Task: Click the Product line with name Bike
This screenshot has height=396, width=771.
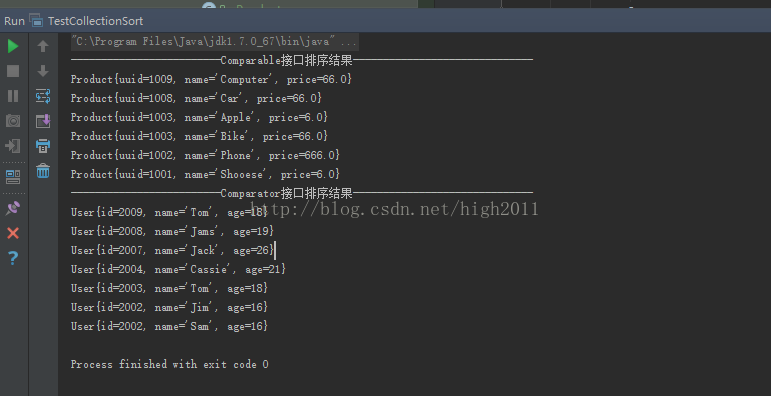Action: [x=199, y=136]
